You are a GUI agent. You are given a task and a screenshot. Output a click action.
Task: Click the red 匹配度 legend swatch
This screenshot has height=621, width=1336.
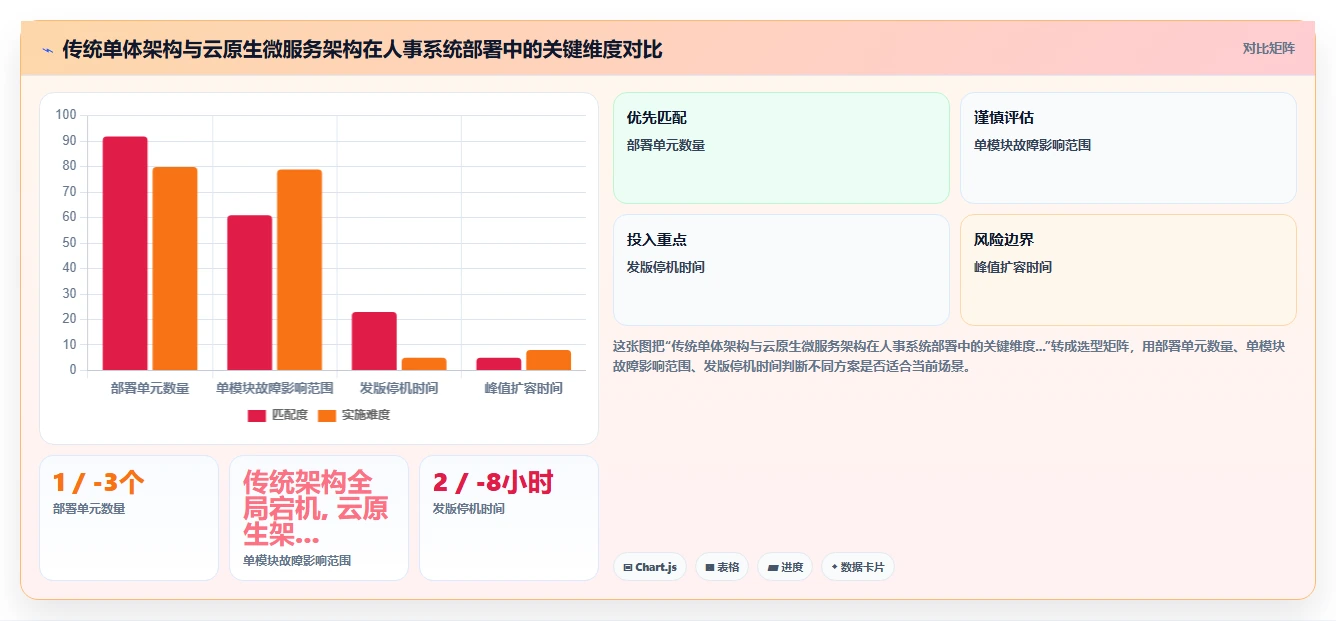[257, 415]
